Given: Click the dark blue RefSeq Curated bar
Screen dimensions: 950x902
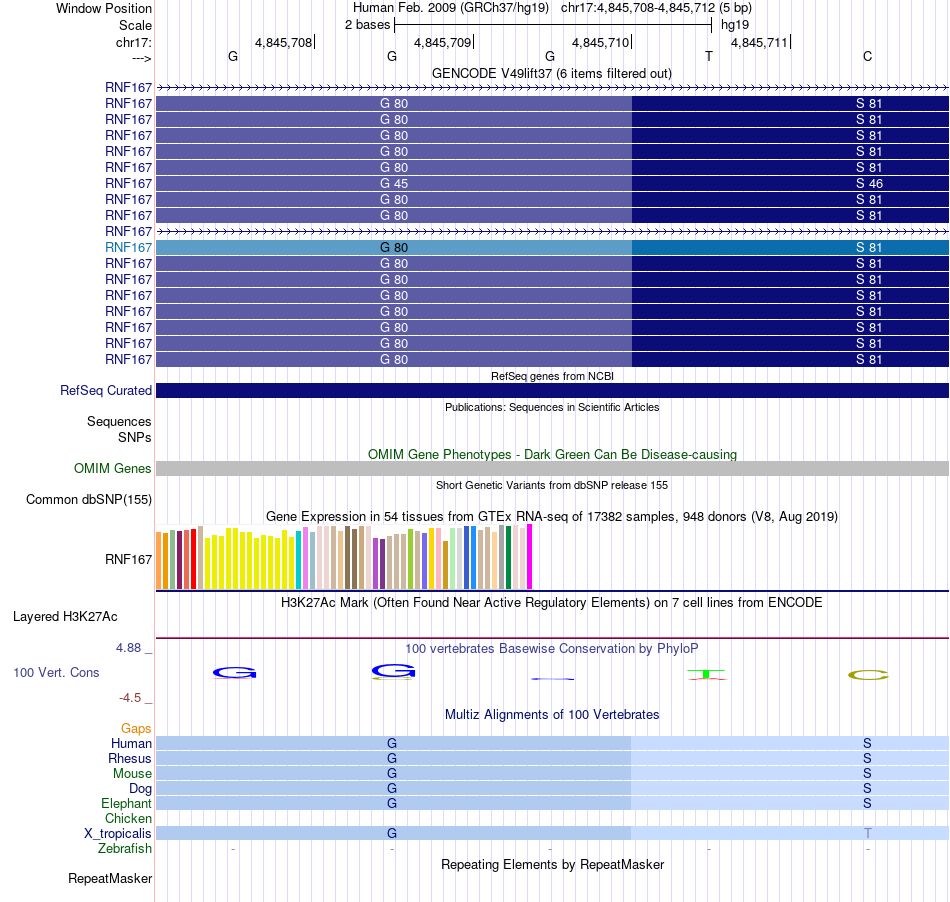Looking at the screenshot, I should [x=552, y=390].
